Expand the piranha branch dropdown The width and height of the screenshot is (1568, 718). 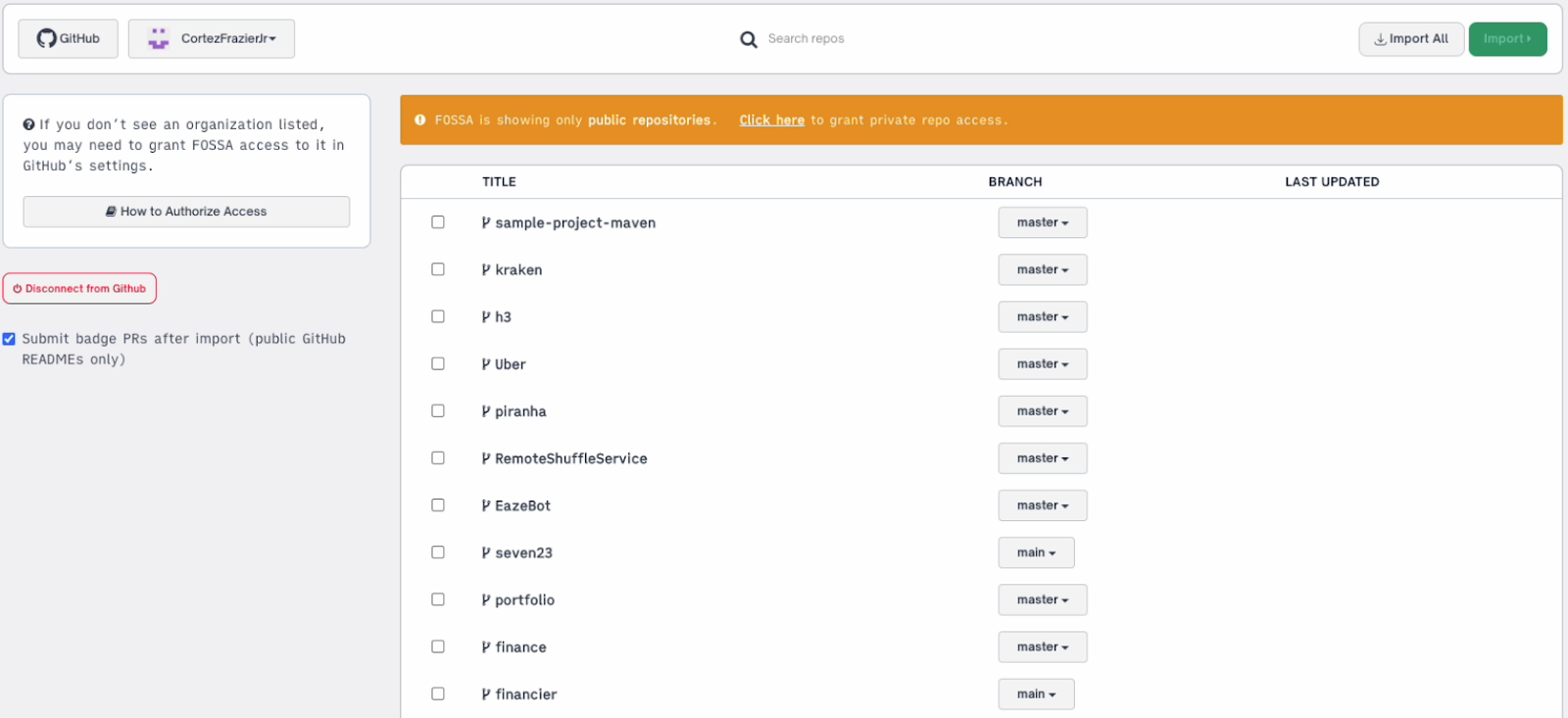tap(1043, 411)
